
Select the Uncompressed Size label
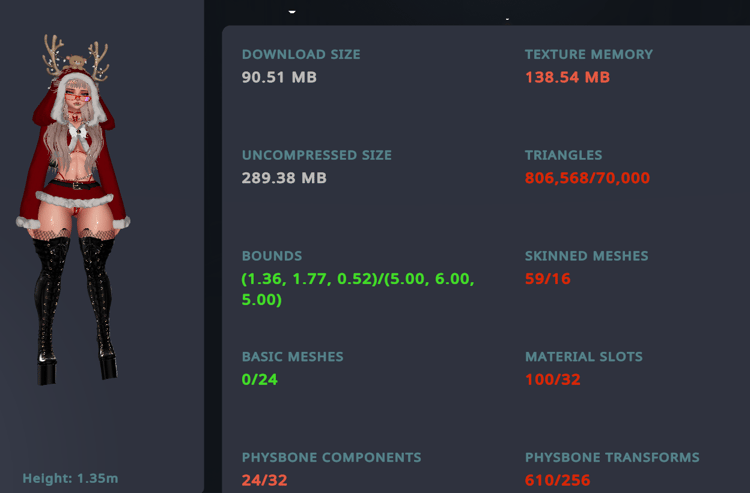tap(316, 155)
